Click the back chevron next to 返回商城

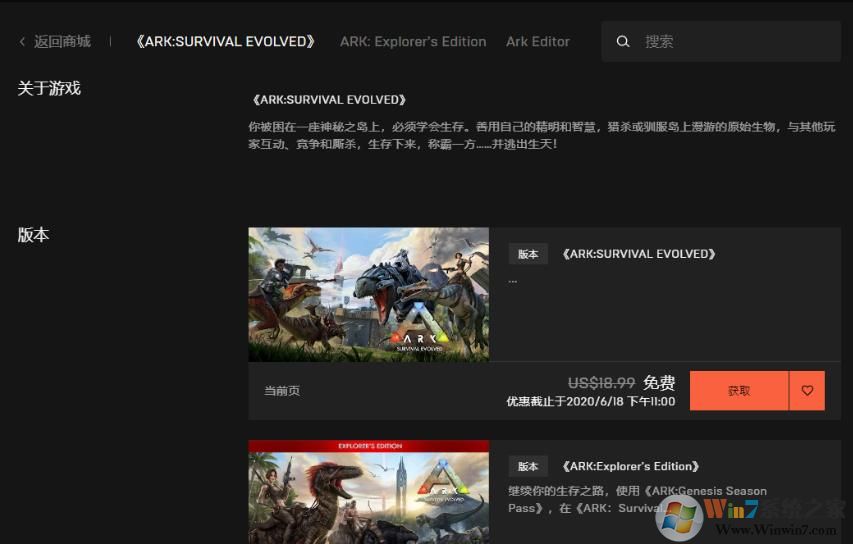(22, 42)
